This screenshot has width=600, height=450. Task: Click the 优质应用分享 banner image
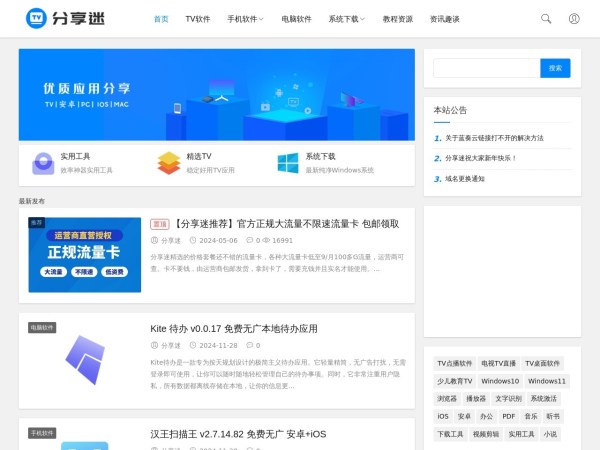(x=216, y=95)
